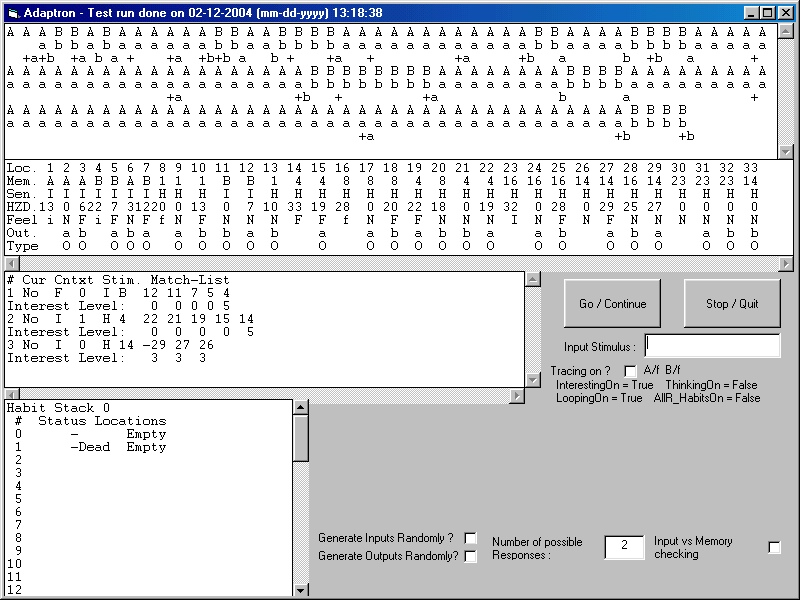Image resolution: width=800 pixels, height=600 pixels.
Task: Click down arrow of Habit Stack scrollbar
Action: point(301,590)
